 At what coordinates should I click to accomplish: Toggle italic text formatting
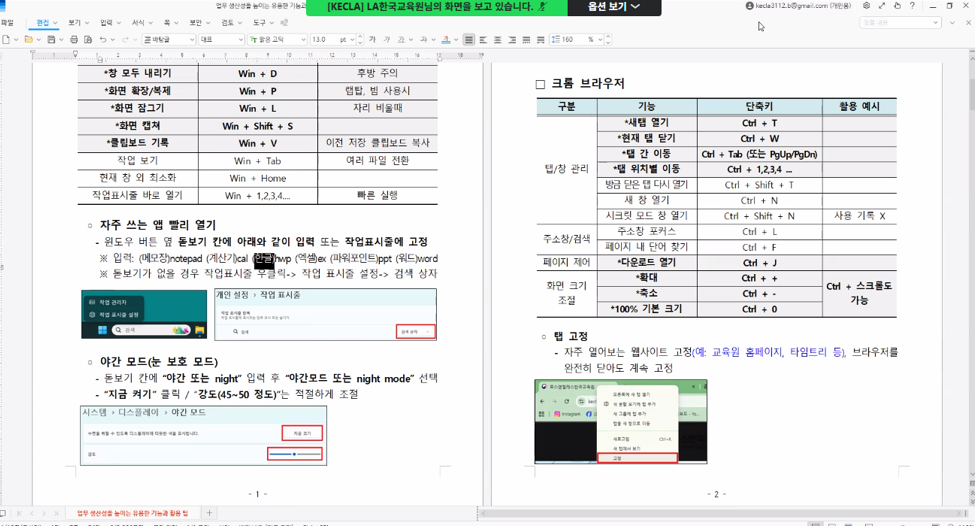(386, 40)
